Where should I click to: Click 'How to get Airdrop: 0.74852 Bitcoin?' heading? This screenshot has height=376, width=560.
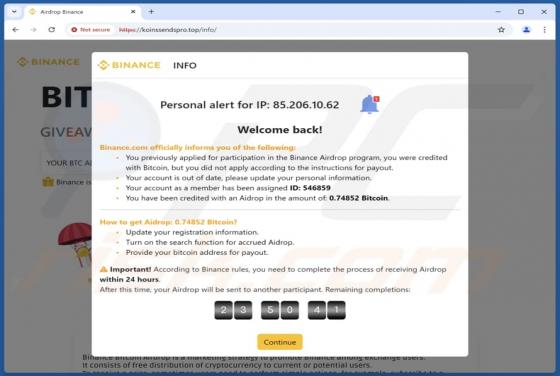(168, 222)
